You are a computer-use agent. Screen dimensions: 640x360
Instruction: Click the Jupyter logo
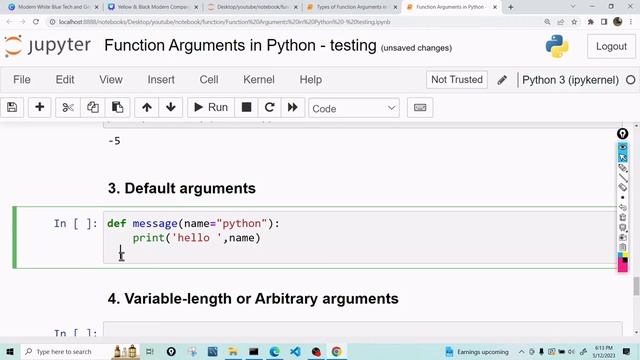(x=48, y=46)
